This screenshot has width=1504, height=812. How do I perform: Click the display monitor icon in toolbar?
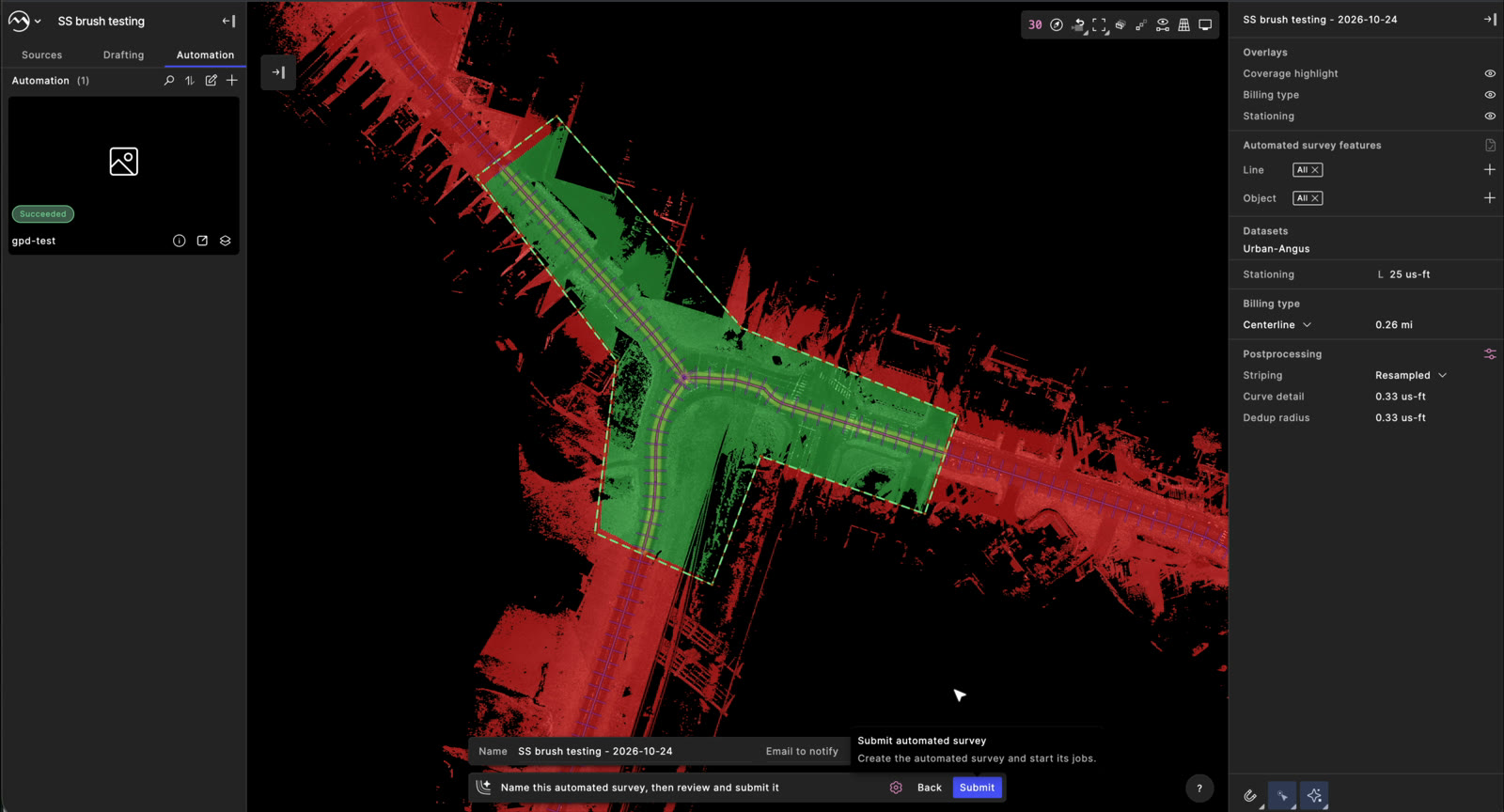pos(1205,25)
